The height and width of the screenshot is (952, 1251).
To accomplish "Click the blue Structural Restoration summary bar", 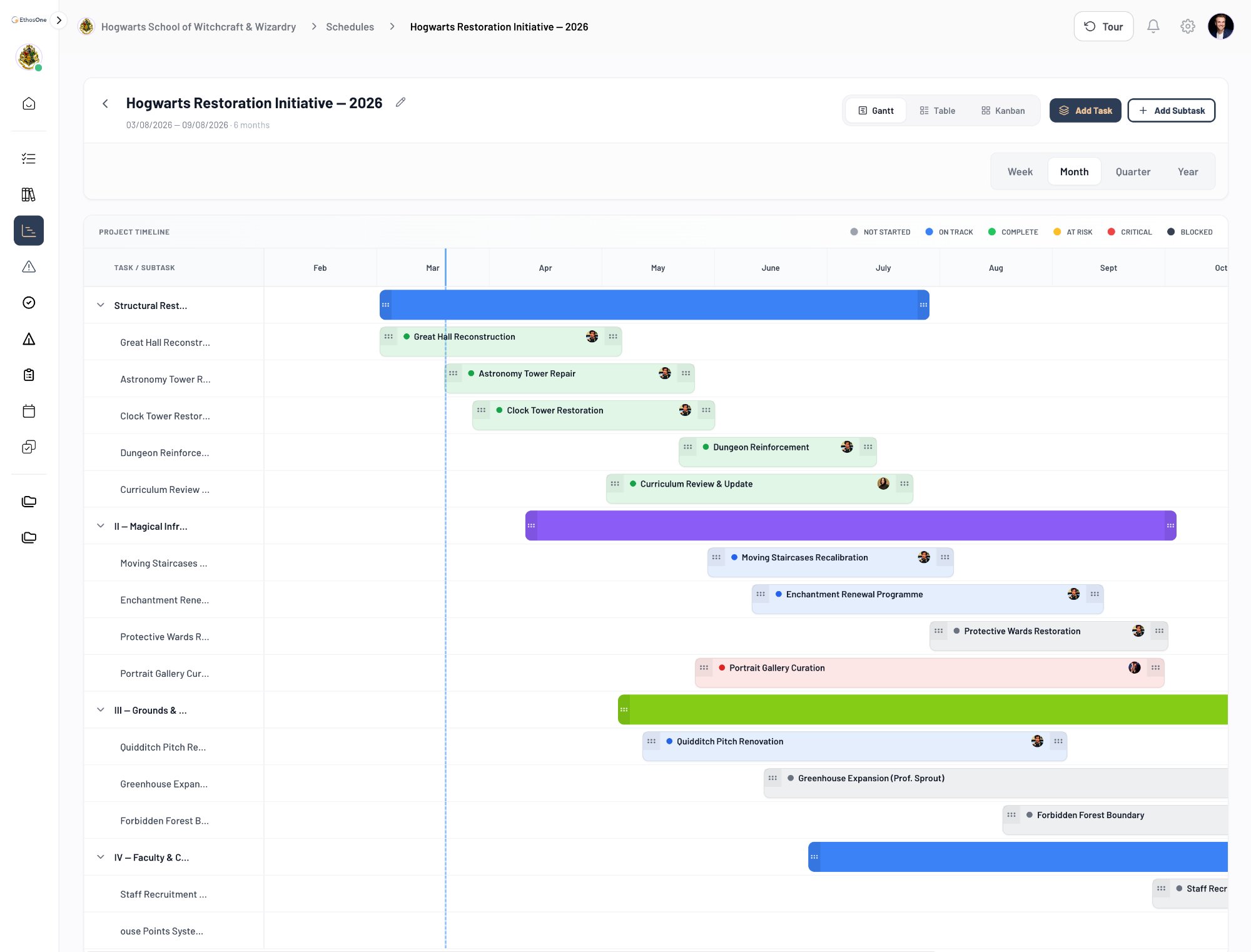I will click(654, 305).
